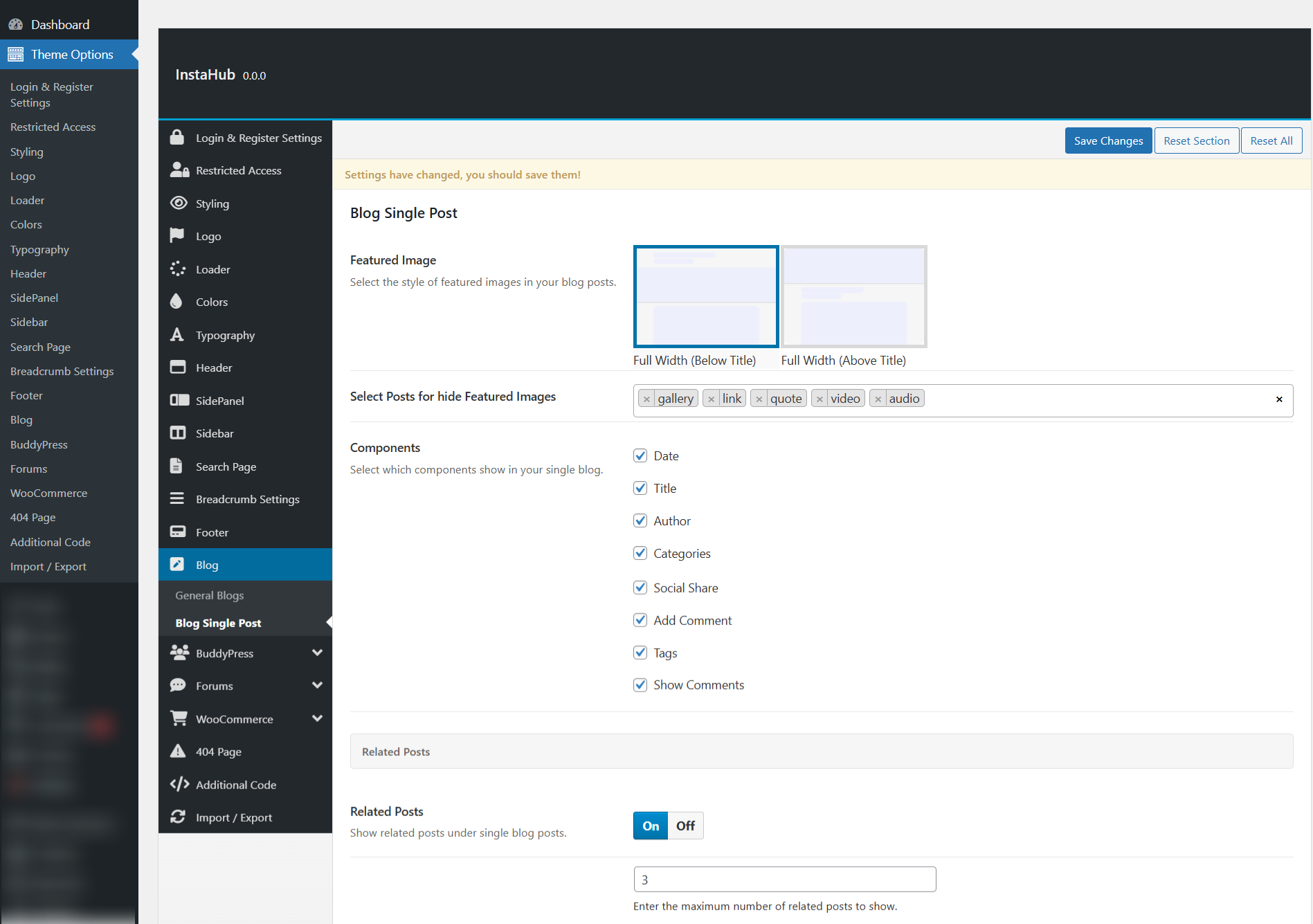1313x924 pixels.
Task: Click the eye icon next to Styling
Action: 179,203
